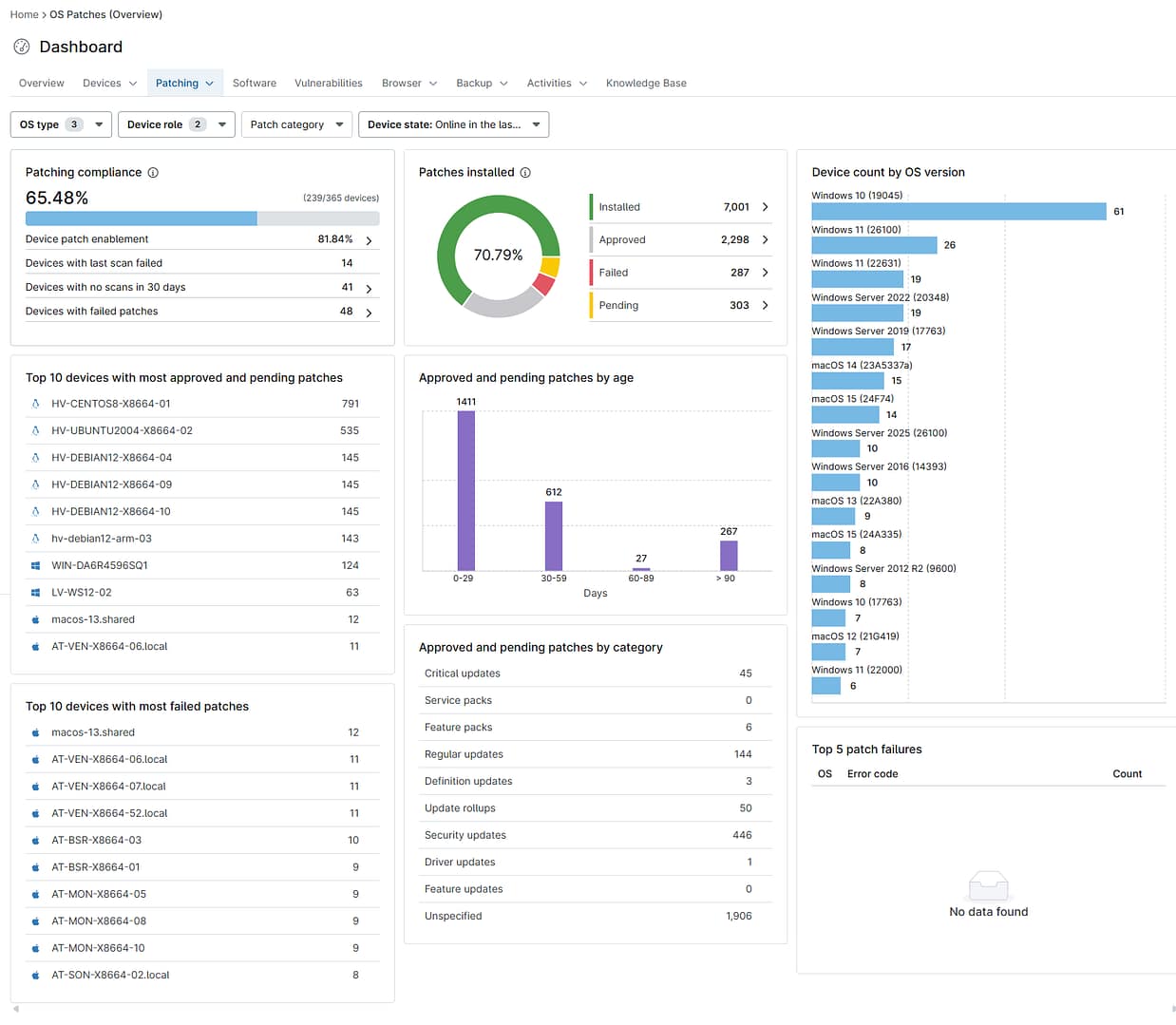The height and width of the screenshot is (1025, 1176).
Task: Click the Home breadcrumb link
Action: [24, 14]
